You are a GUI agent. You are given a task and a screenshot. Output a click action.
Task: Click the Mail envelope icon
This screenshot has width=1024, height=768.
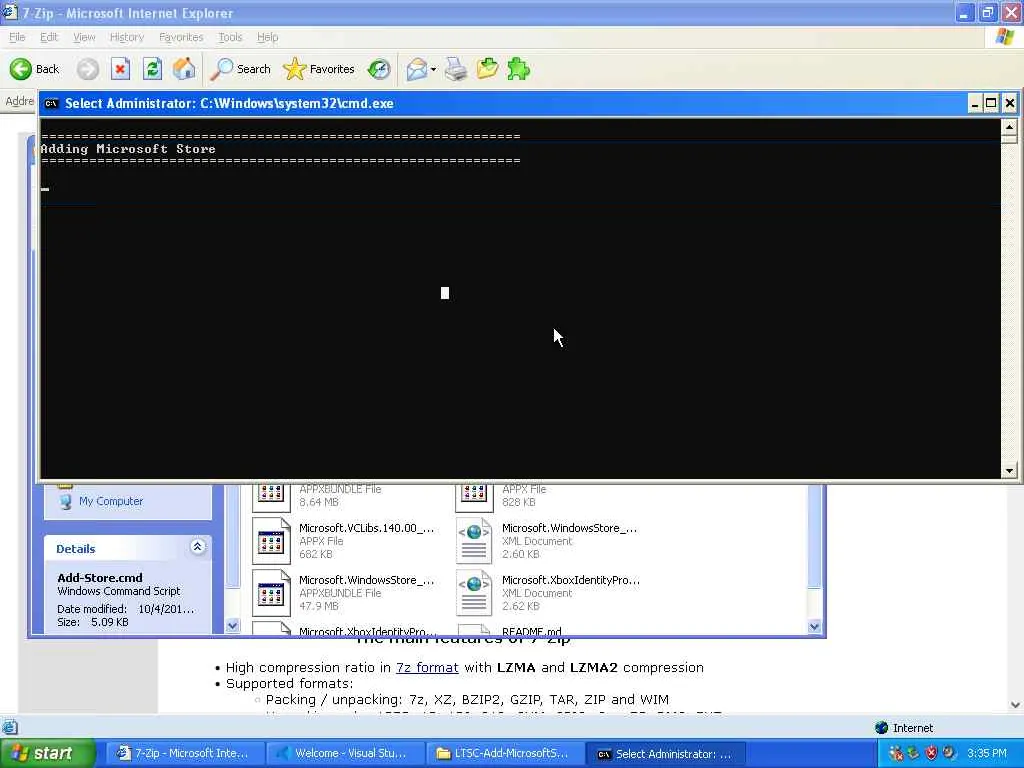(417, 69)
